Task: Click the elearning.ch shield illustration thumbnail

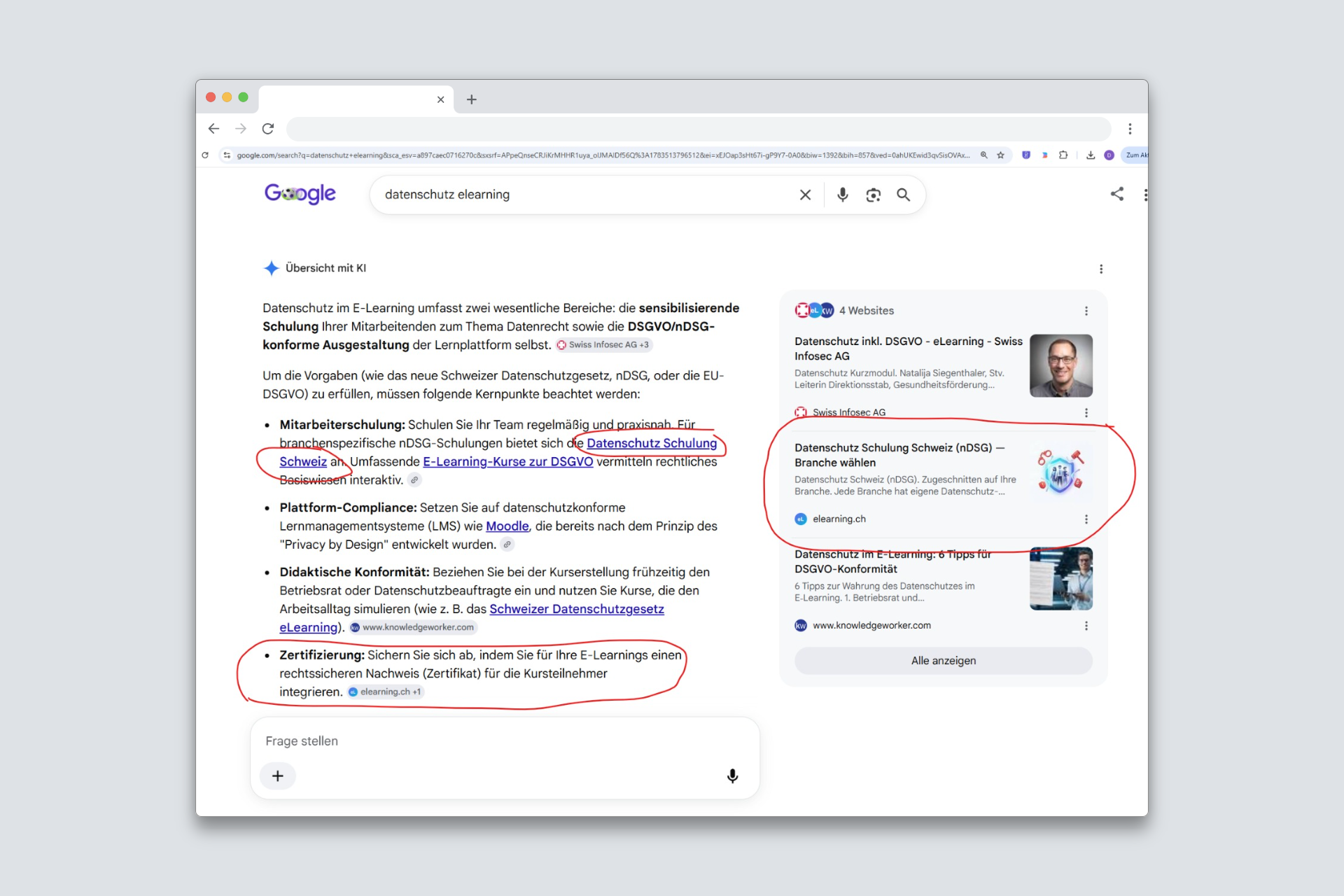Action: 1060,472
